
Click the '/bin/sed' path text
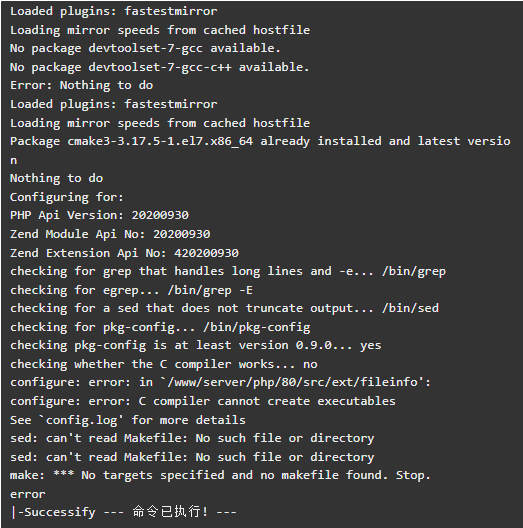tap(410, 308)
